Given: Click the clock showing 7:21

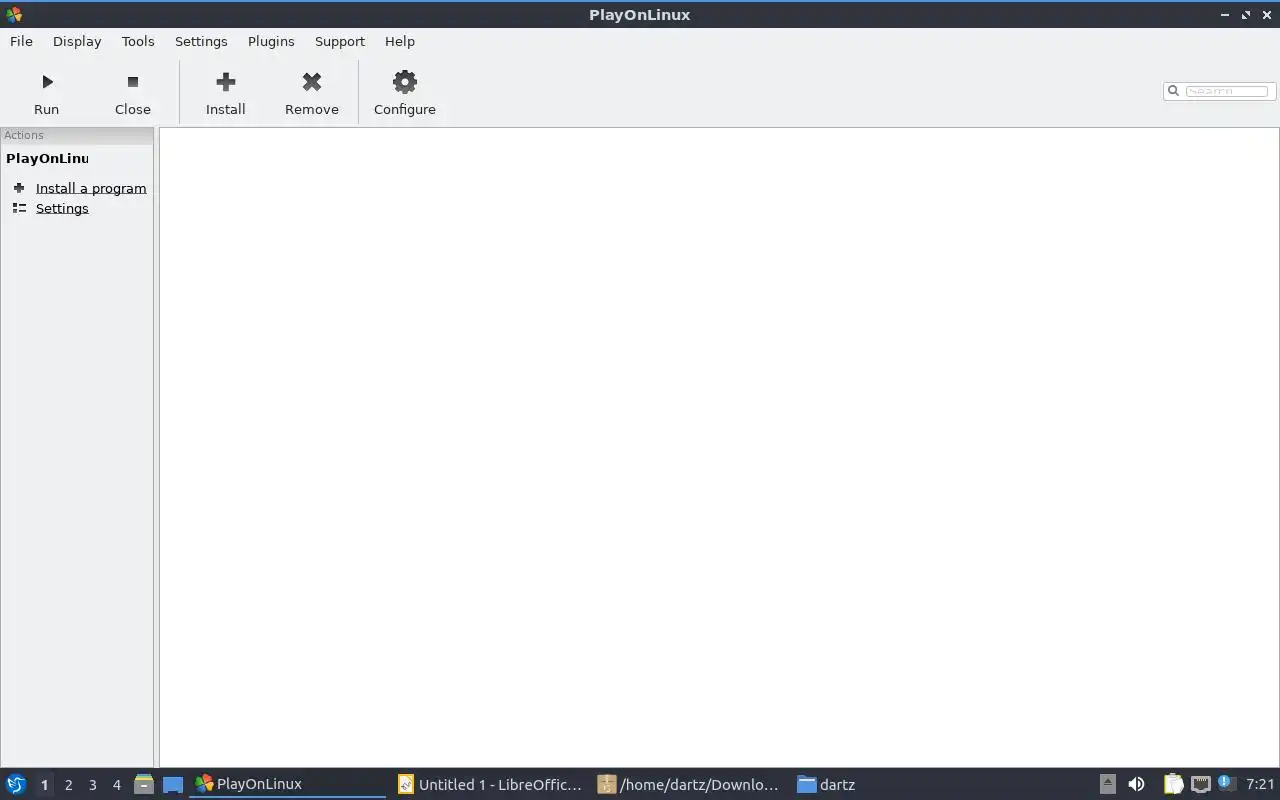Looking at the screenshot, I should [x=1260, y=785].
